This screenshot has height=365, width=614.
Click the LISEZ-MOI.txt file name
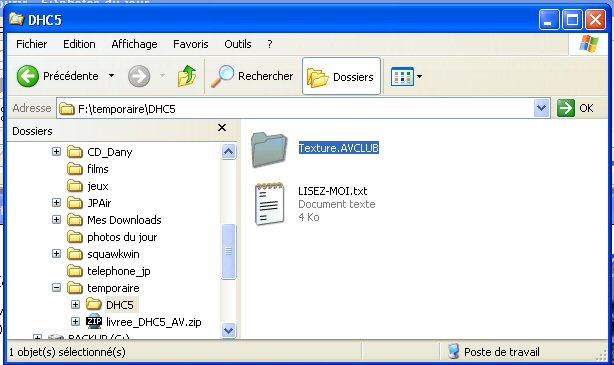(x=332, y=191)
